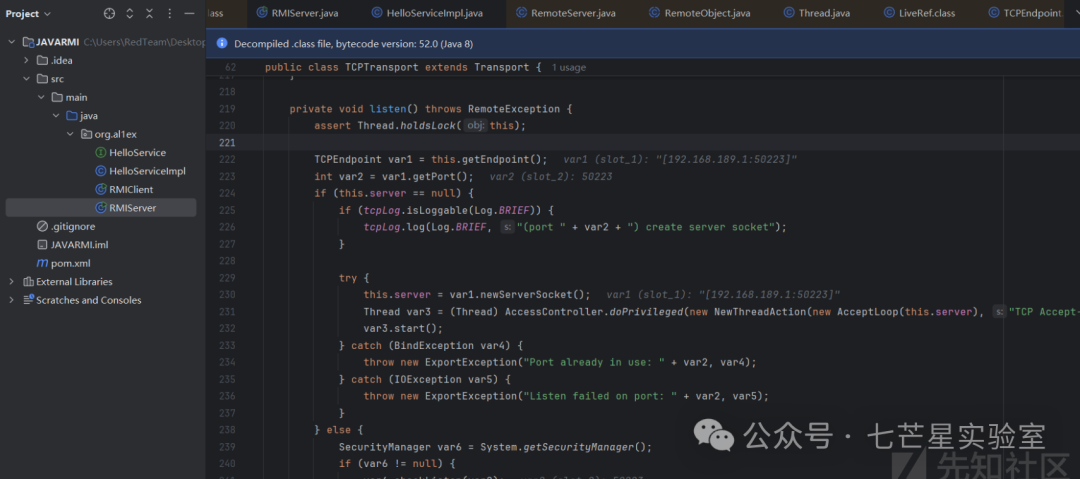Click the listen() method name on line 219

click(388, 109)
